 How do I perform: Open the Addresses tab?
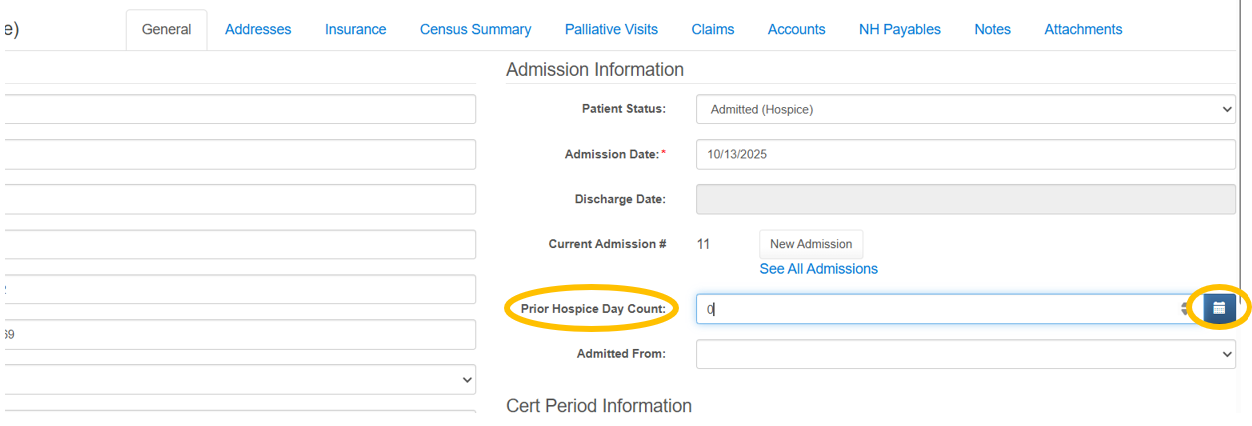(258, 30)
